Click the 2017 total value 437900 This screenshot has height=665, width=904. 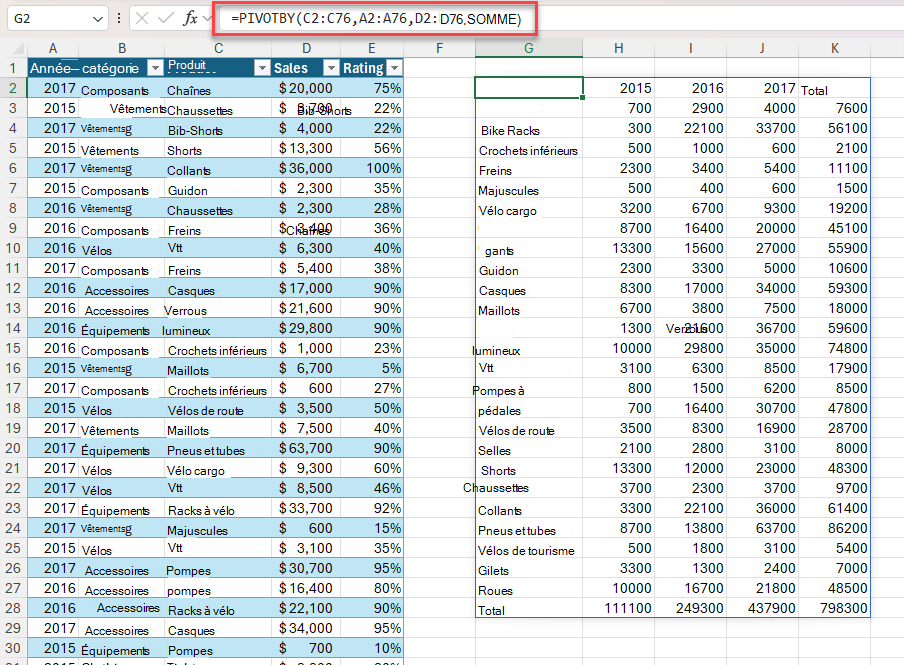(762, 608)
